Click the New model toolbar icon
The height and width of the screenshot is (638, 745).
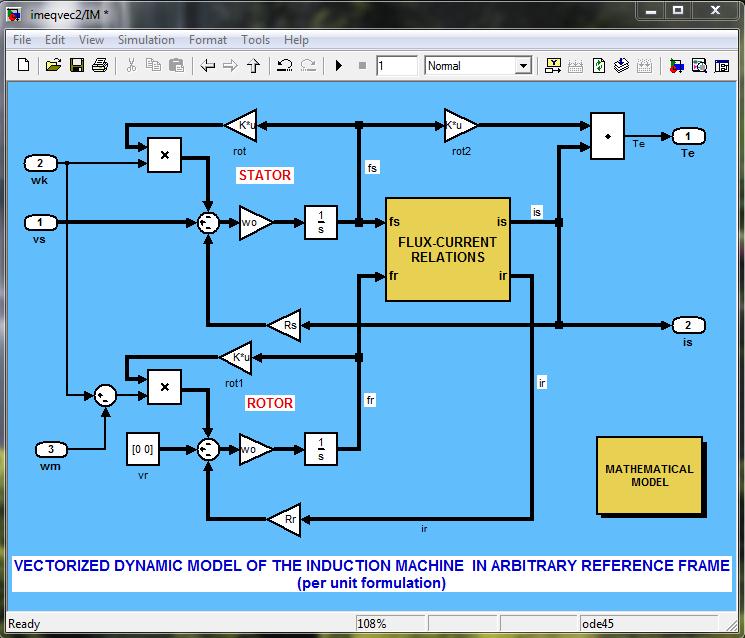(23, 65)
